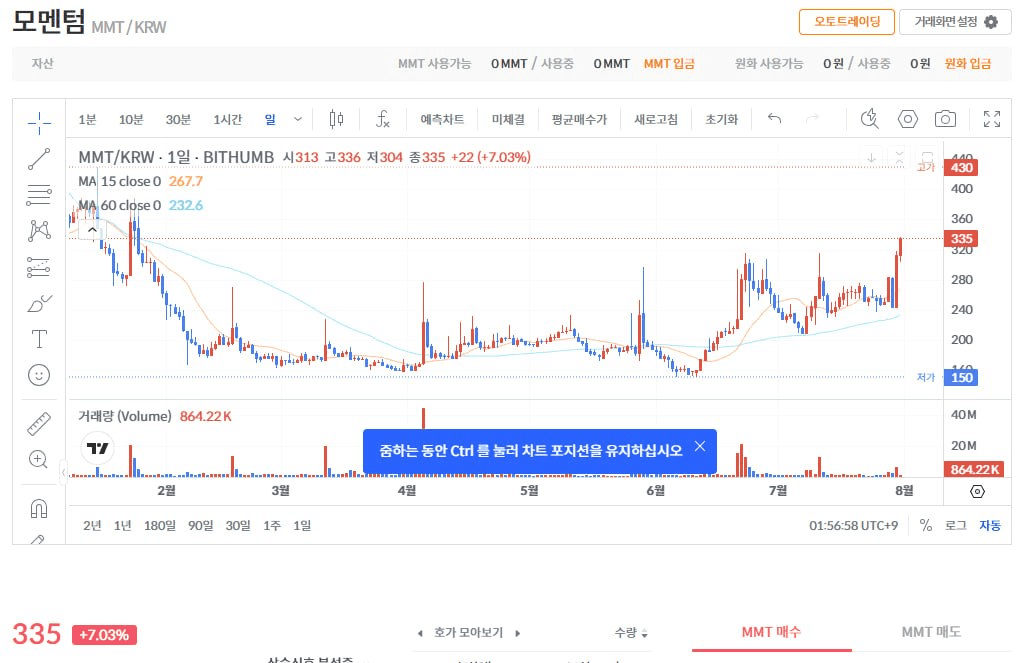
Task: Toggle percent scale mode
Action: pos(926,526)
